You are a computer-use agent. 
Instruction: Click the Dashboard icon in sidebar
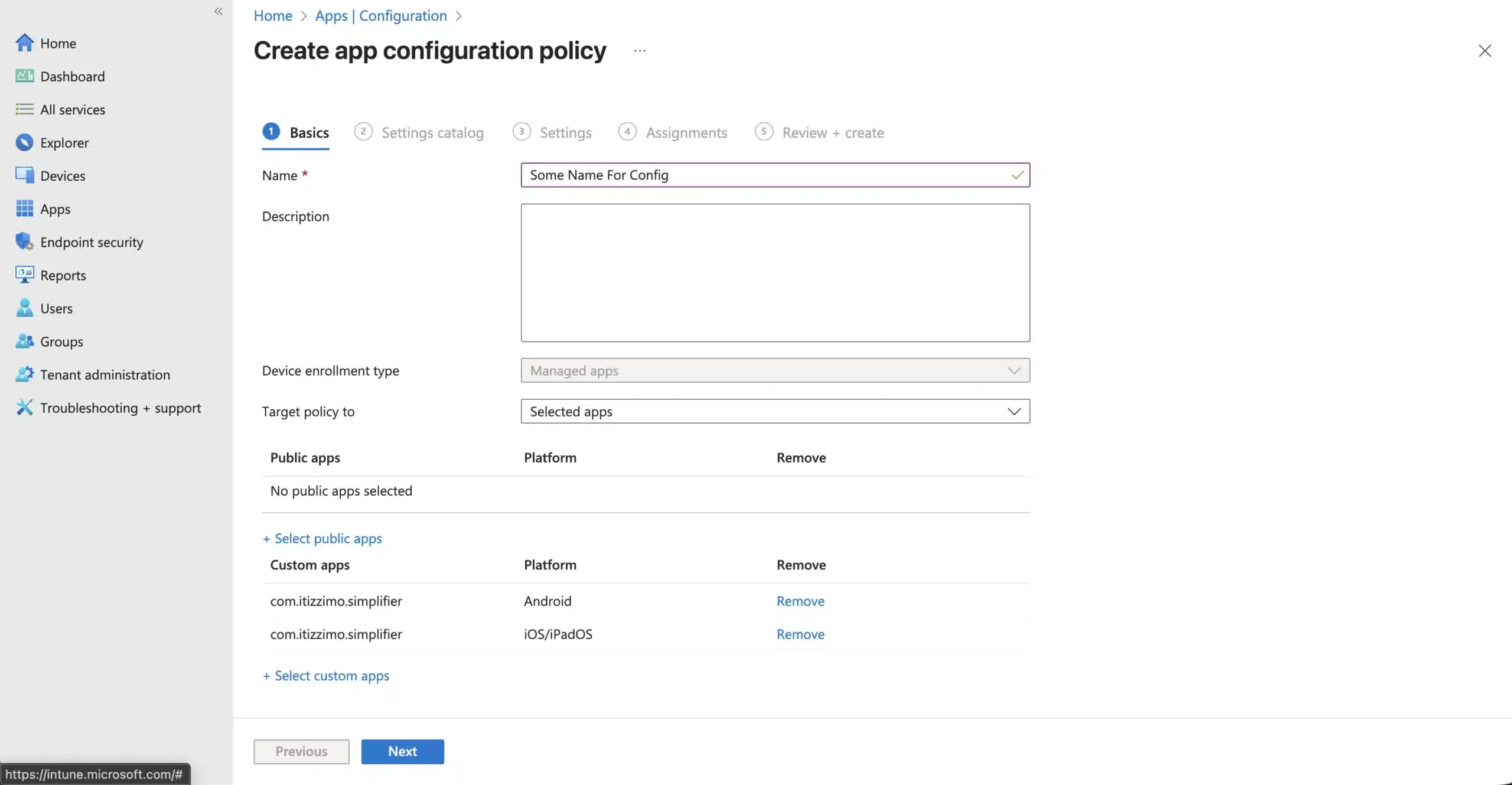coord(24,76)
